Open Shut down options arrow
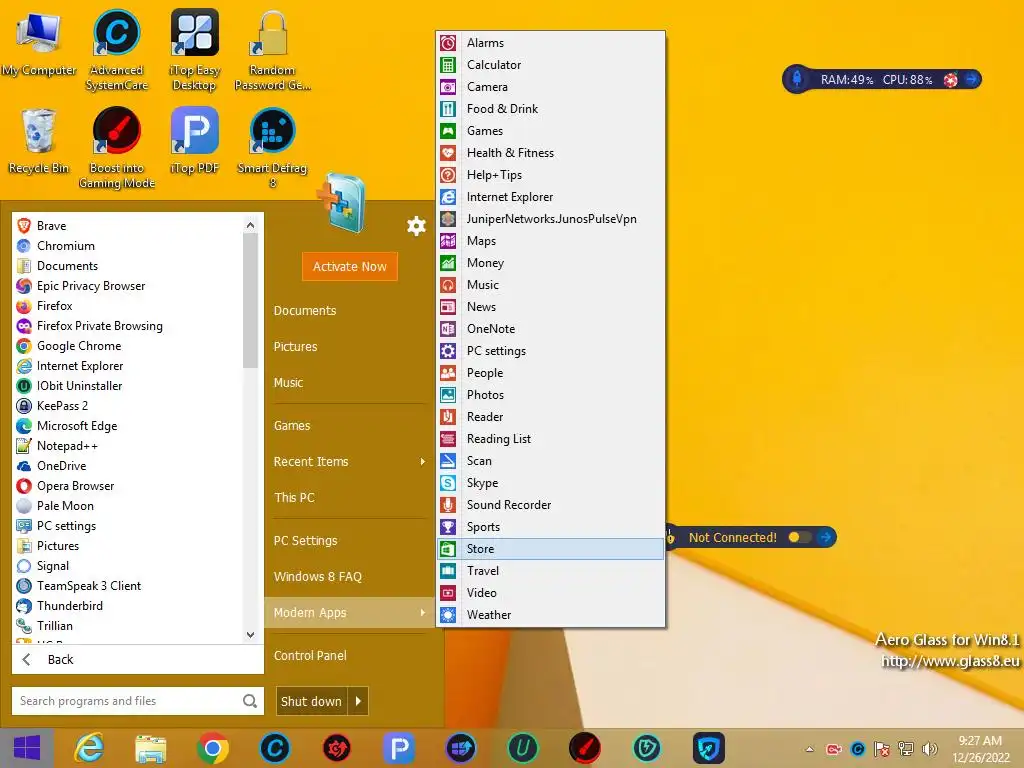 359,701
